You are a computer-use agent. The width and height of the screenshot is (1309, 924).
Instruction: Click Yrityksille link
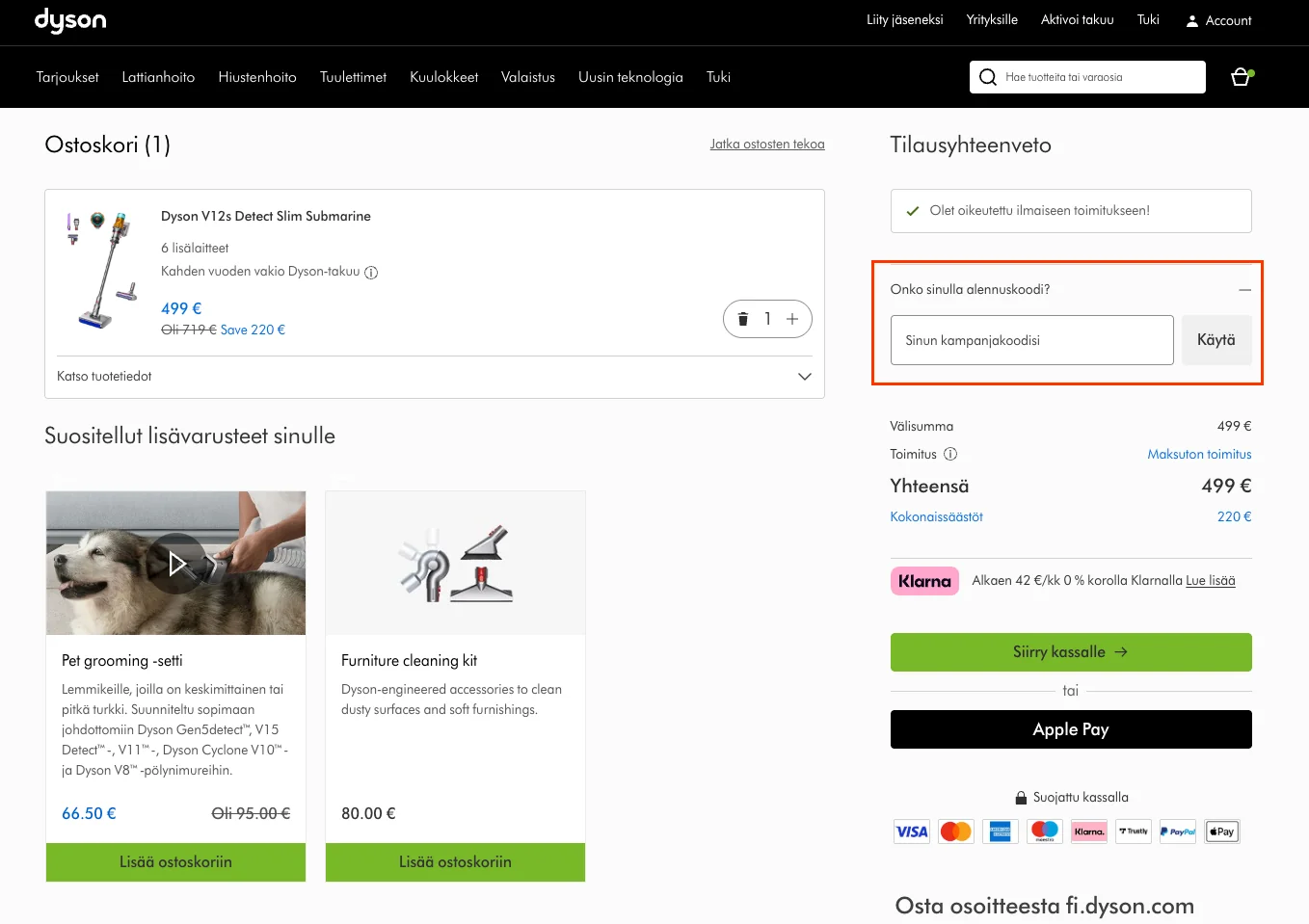(992, 19)
